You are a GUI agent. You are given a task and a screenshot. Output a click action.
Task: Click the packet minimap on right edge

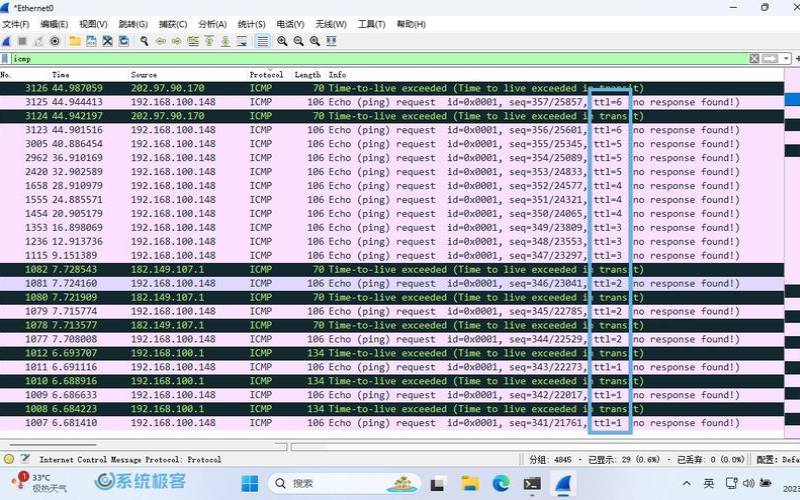click(x=792, y=253)
